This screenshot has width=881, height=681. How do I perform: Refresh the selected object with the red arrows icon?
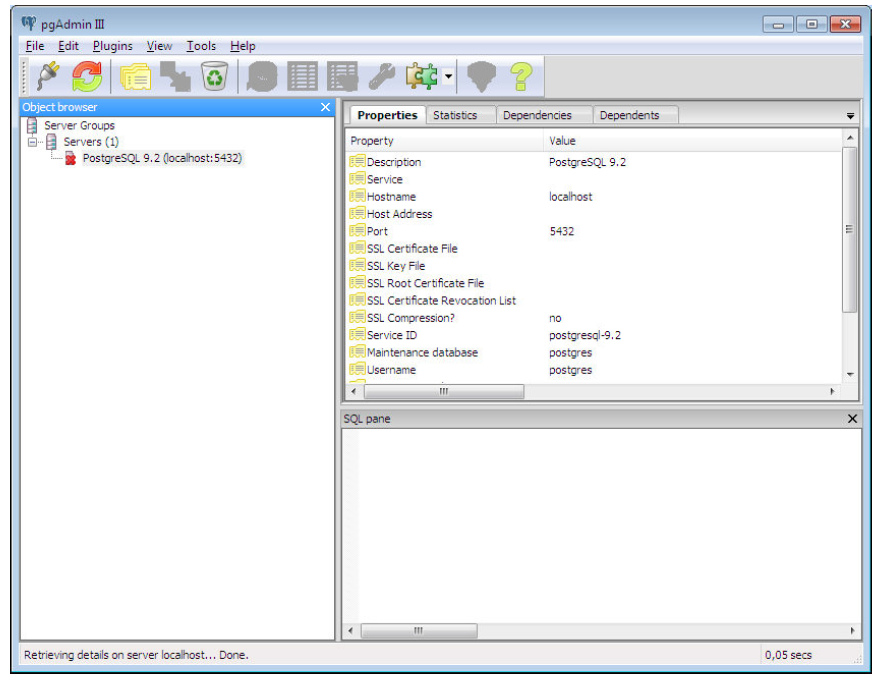click(87, 76)
